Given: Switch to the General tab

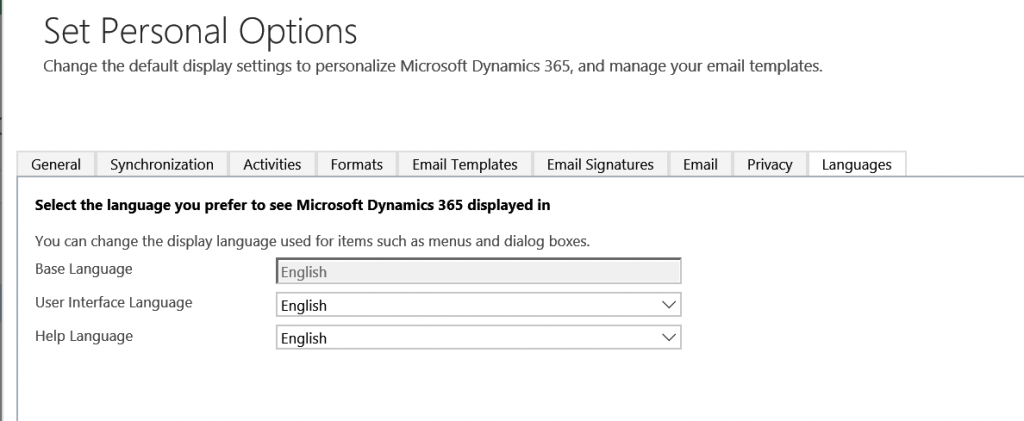Looking at the screenshot, I should [56, 164].
